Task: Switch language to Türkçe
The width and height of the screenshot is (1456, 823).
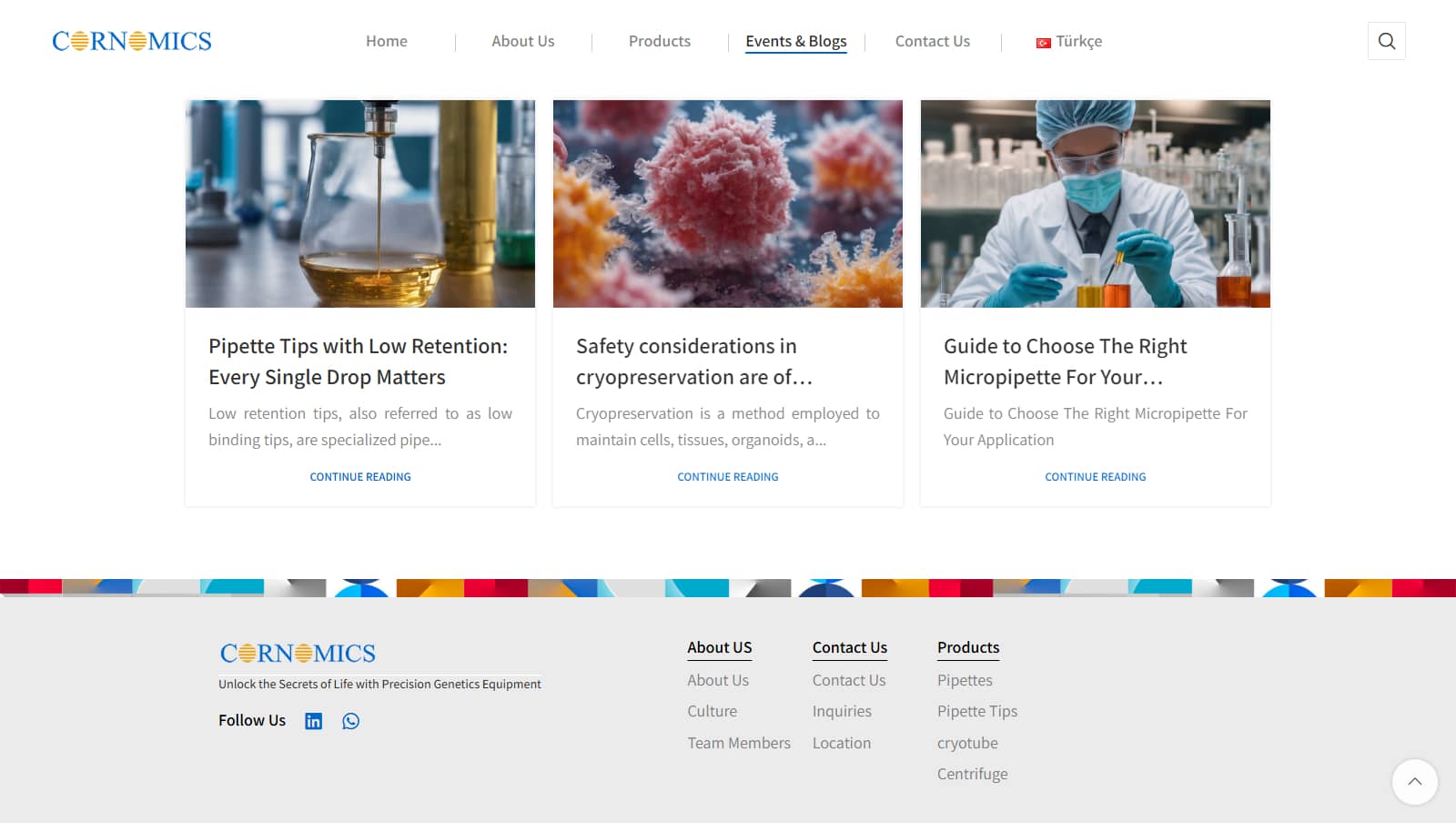Action: [x=1069, y=41]
